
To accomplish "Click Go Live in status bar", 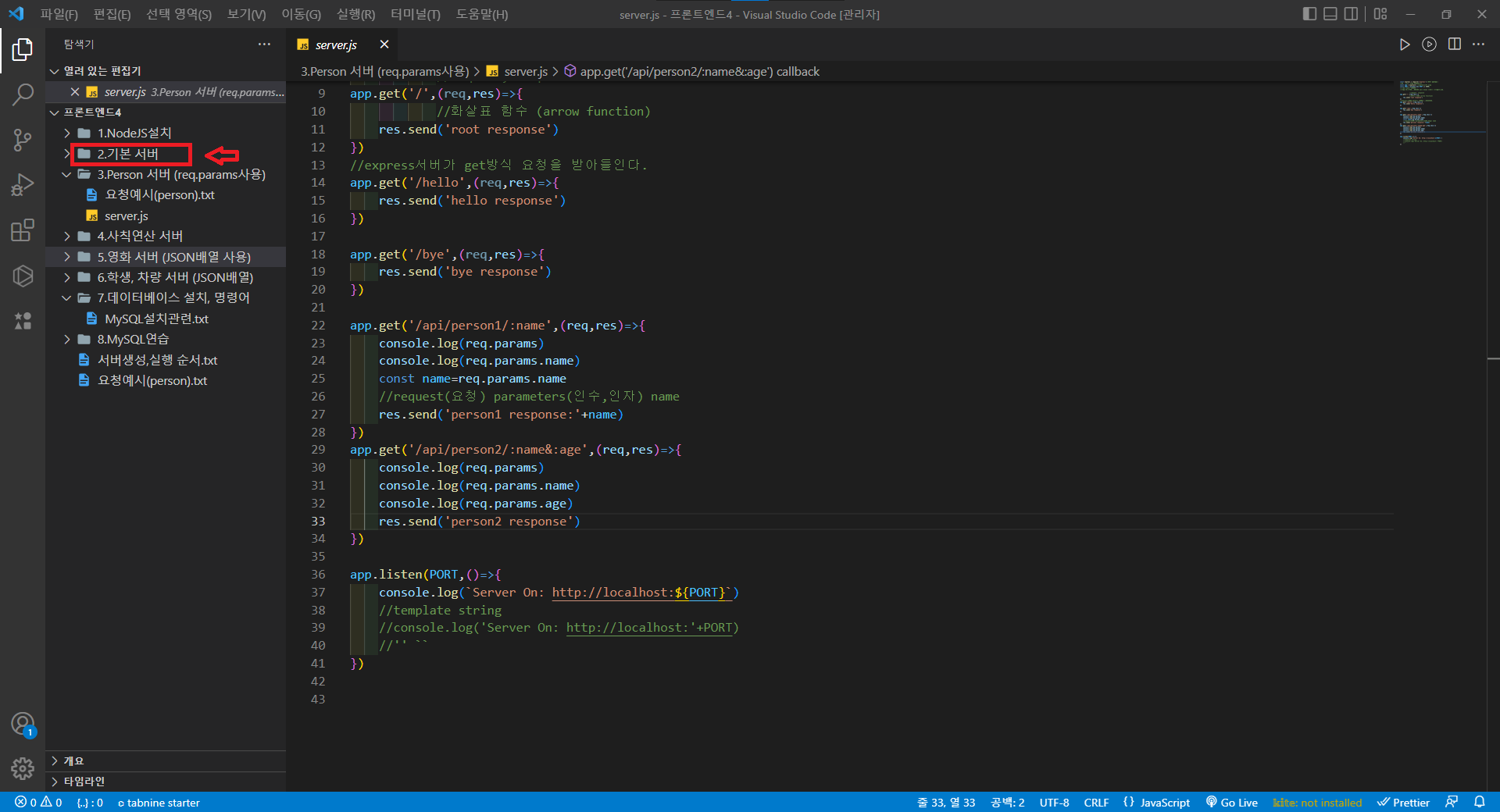I will click(x=1232, y=803).
